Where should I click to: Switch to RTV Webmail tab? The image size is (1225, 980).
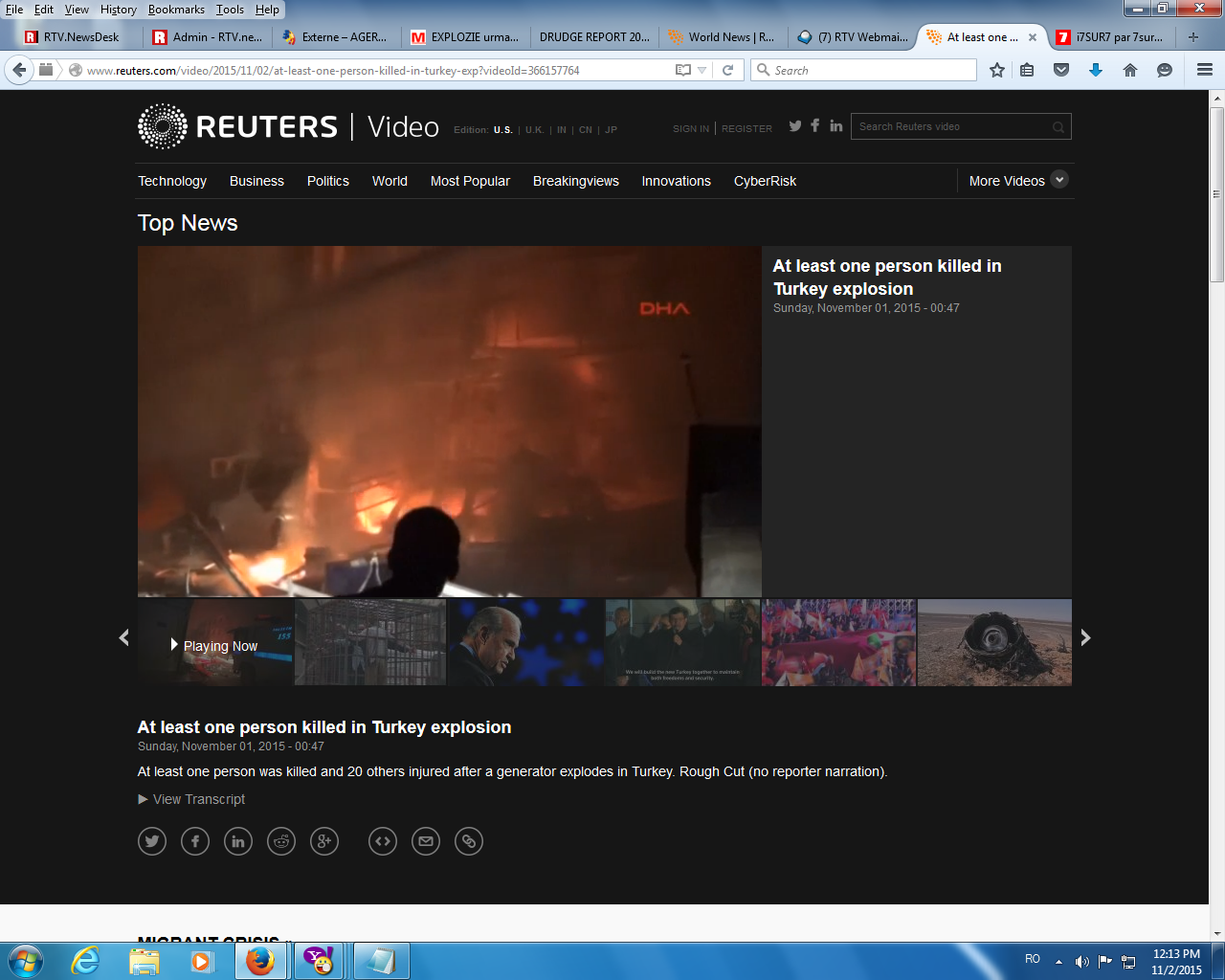coord(852,37)
